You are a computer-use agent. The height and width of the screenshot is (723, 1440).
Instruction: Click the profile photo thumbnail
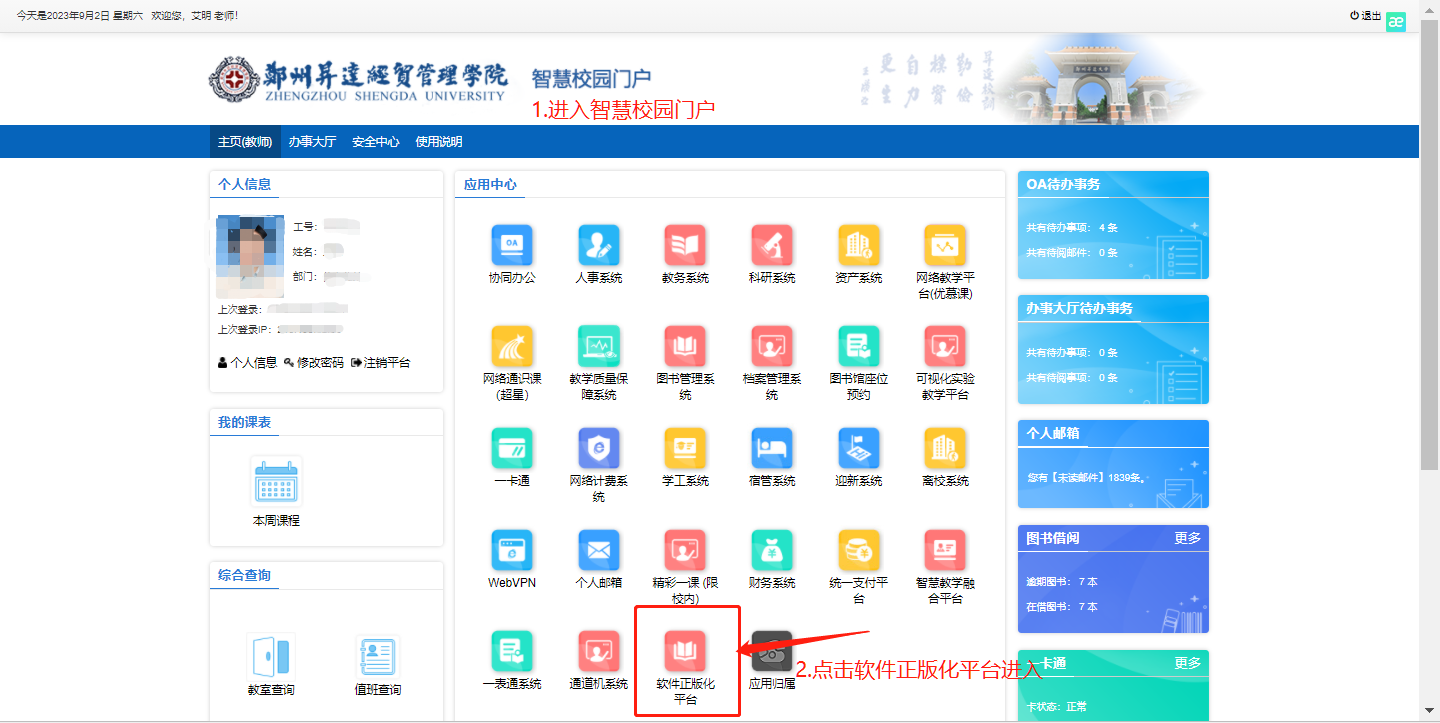click(250, 255)
